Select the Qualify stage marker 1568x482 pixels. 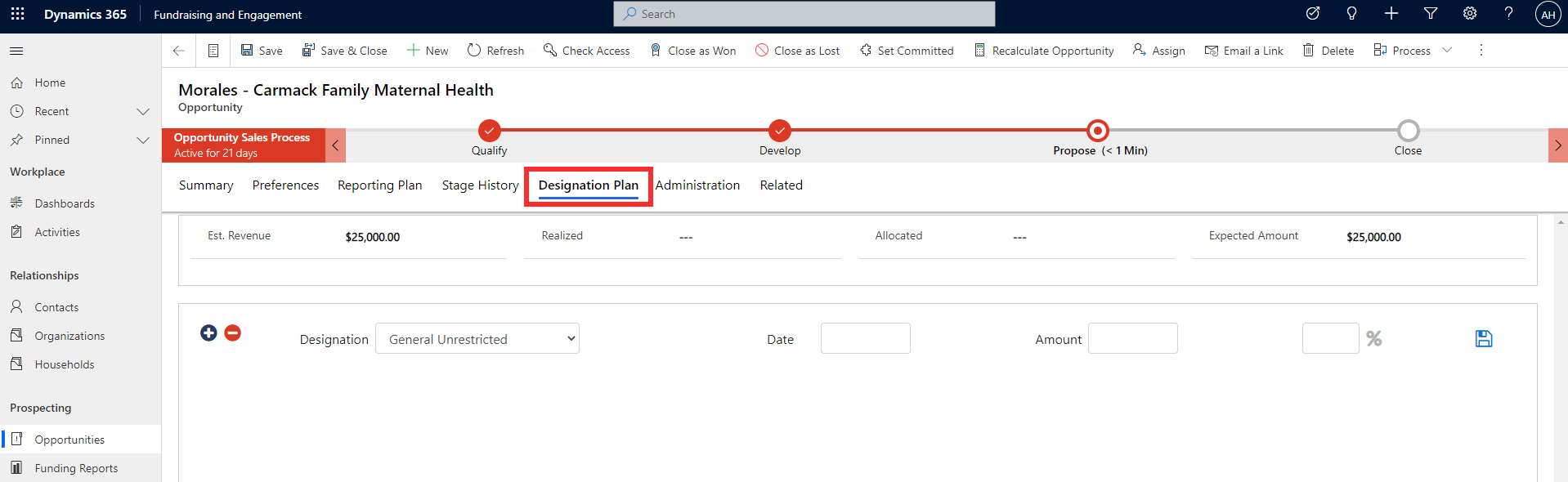pos(489,131)
